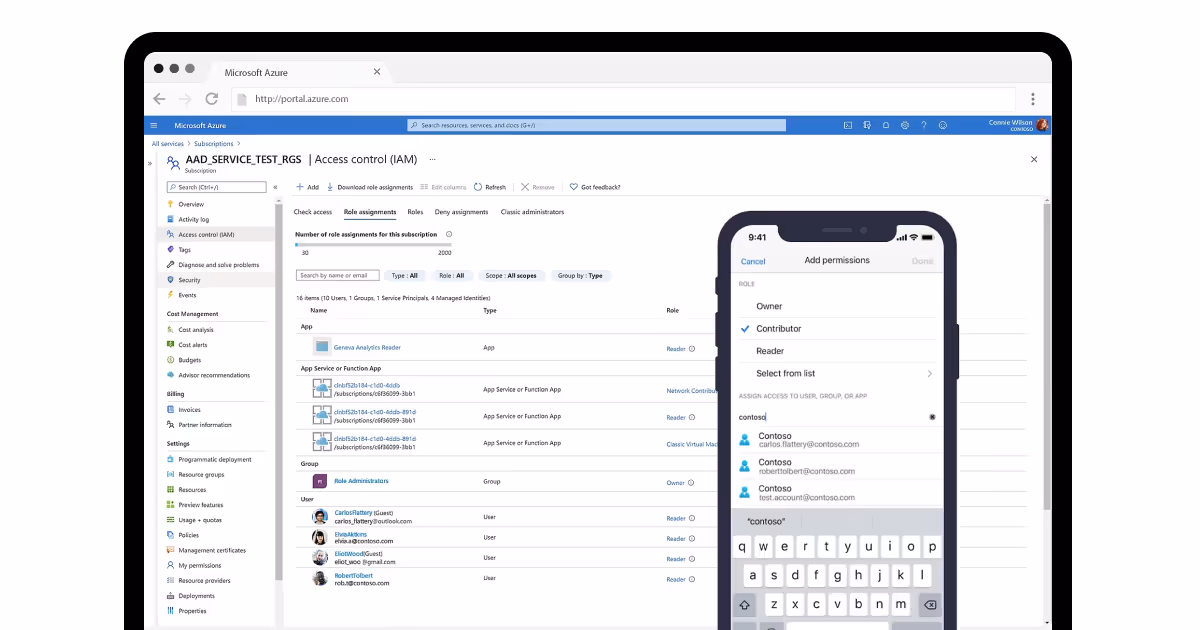Open the All services breadcrumb link

[x=167, y=144]
